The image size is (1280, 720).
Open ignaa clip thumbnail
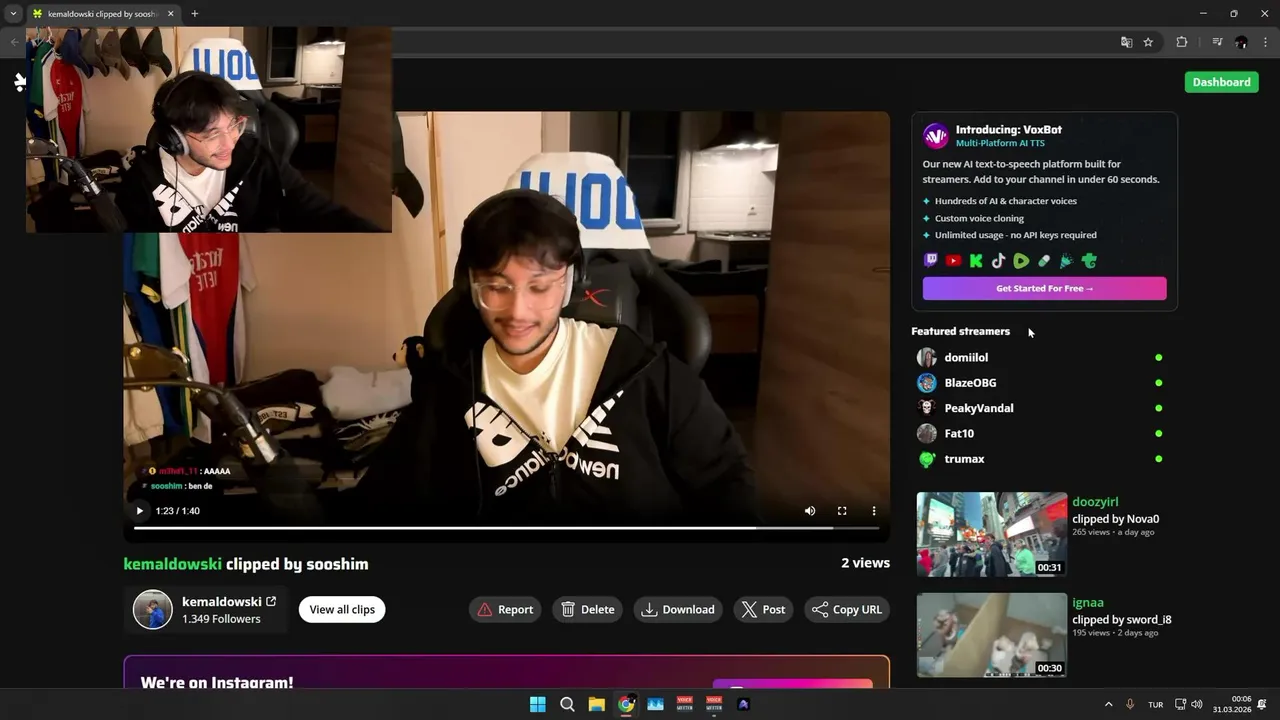(x=992, y=635)
